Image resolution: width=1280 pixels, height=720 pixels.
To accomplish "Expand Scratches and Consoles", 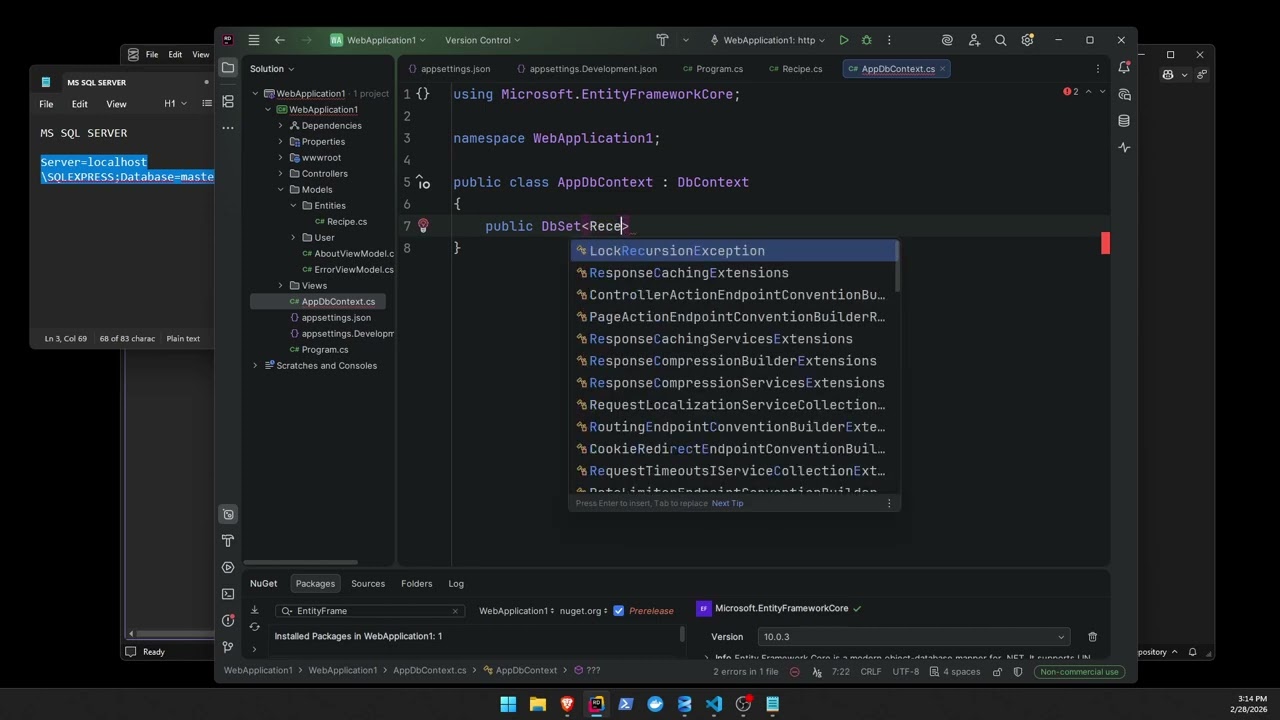I will (255, 366).
